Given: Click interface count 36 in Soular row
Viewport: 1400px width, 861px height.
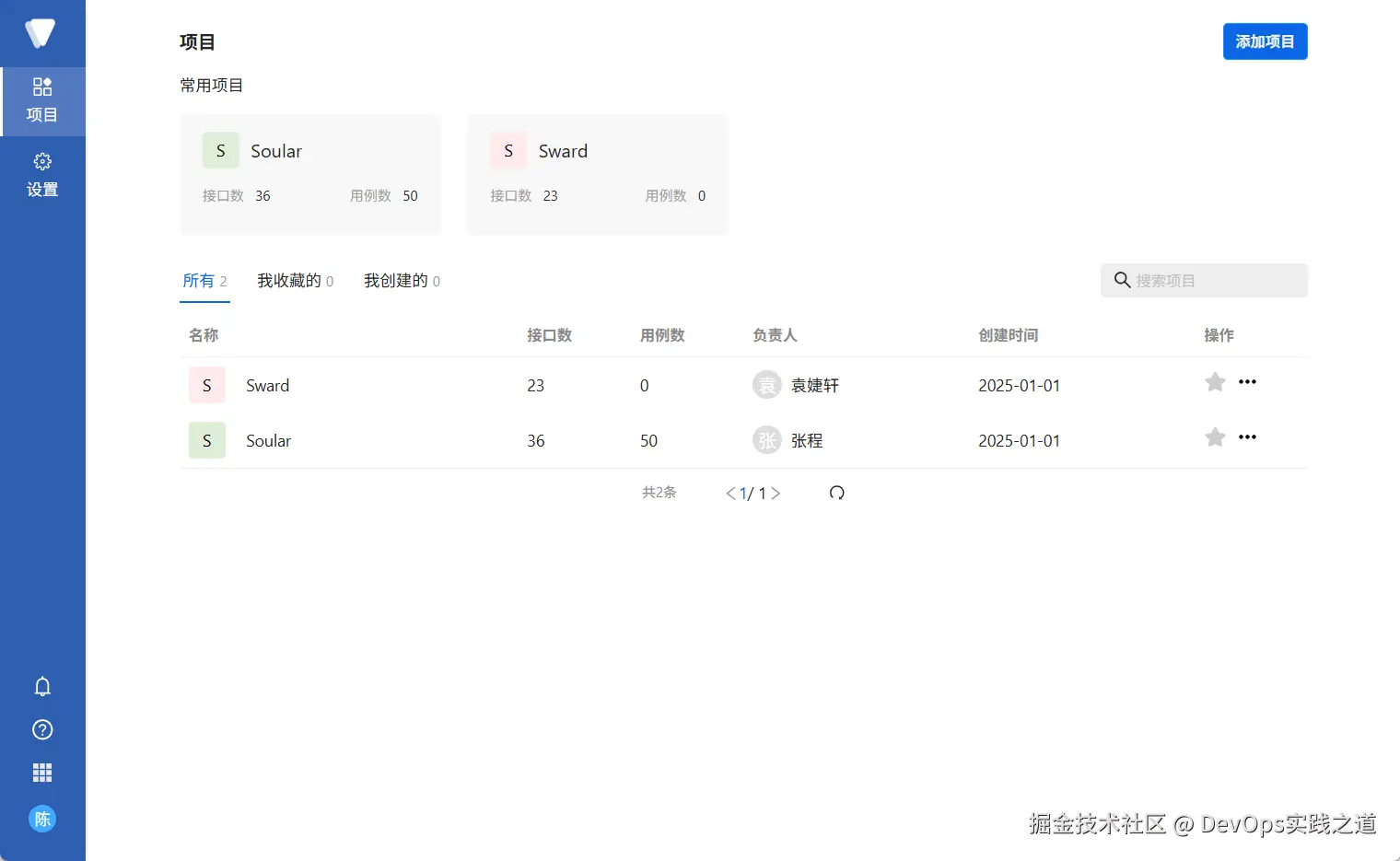Looking at the screenshot, I should [x=536, y=440].
